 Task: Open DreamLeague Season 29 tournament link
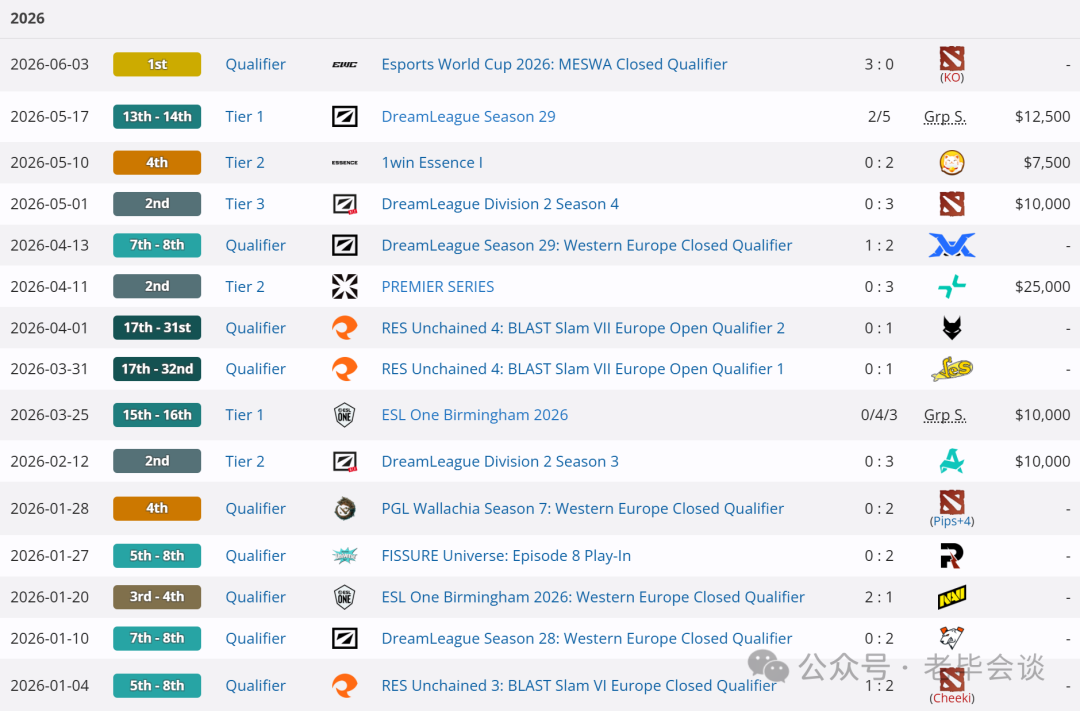[x=468, y=116]
